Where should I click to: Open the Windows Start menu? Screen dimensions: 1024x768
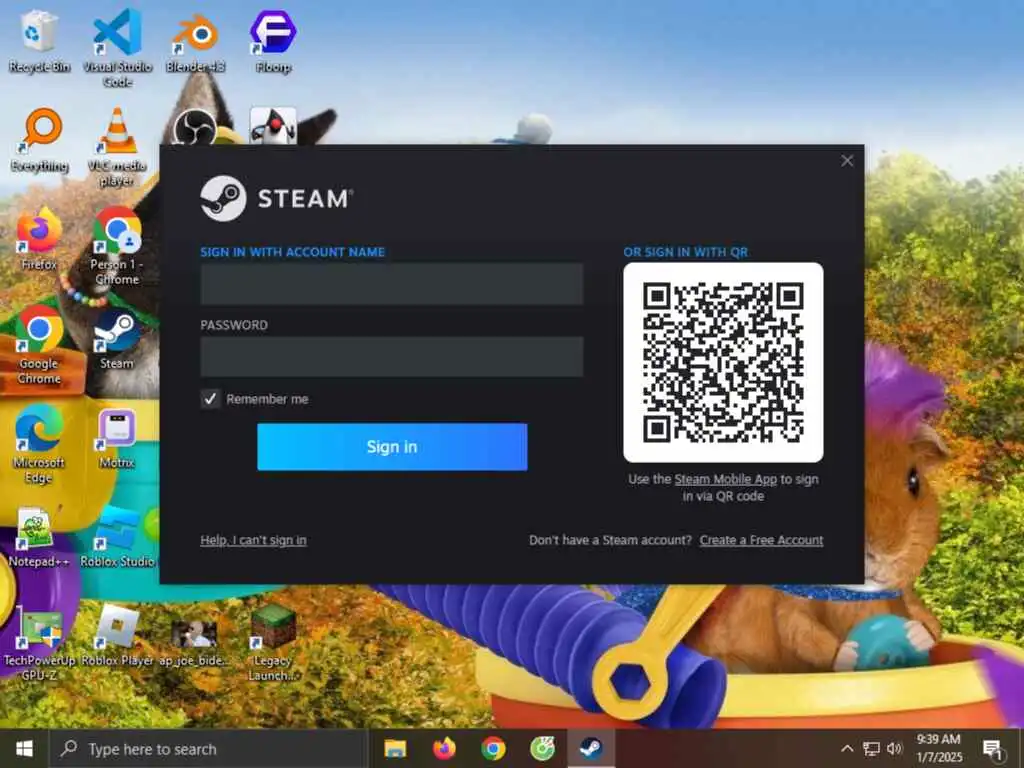pos(24,748)
